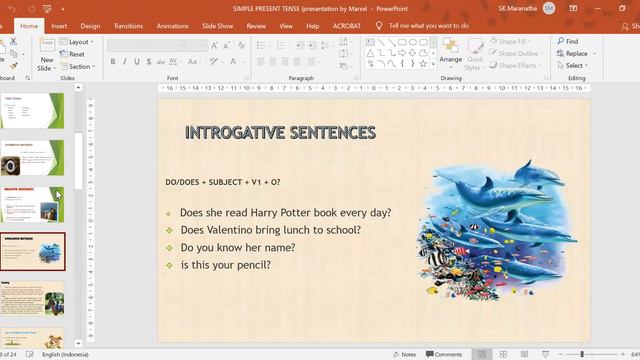The image size is (640, 360).
Task: Select the Rectangle shape in gallery
Action: tap(402, 42)
